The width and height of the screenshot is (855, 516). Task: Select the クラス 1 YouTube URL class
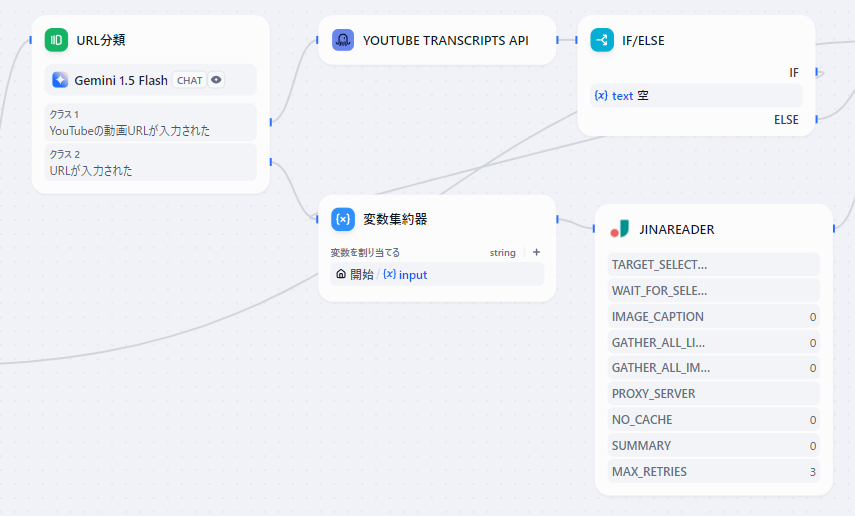point(150,123)
